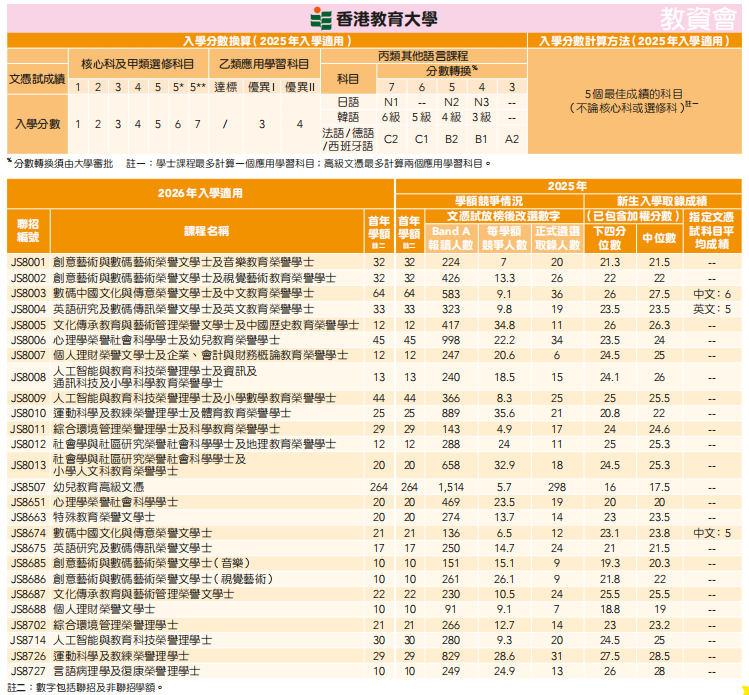Click the 新生入學取錄成績 column header
This screenshot has height=695, width=749.
pos(662,201)
